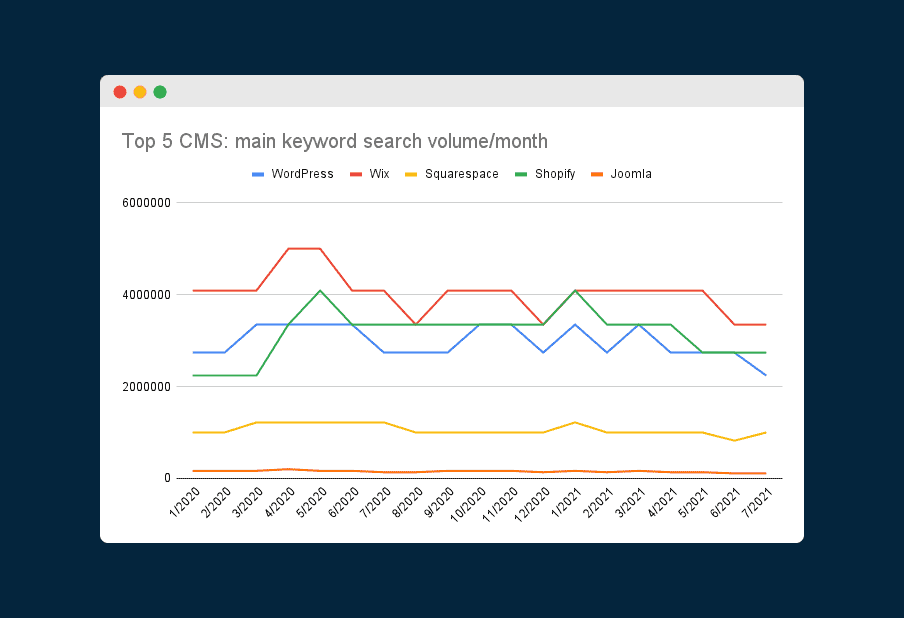Image resolution: width=904 pixels, height=618 pixels.
Task: Select the Squarespace yellow legend marker
Action: [x=413, y=173]
